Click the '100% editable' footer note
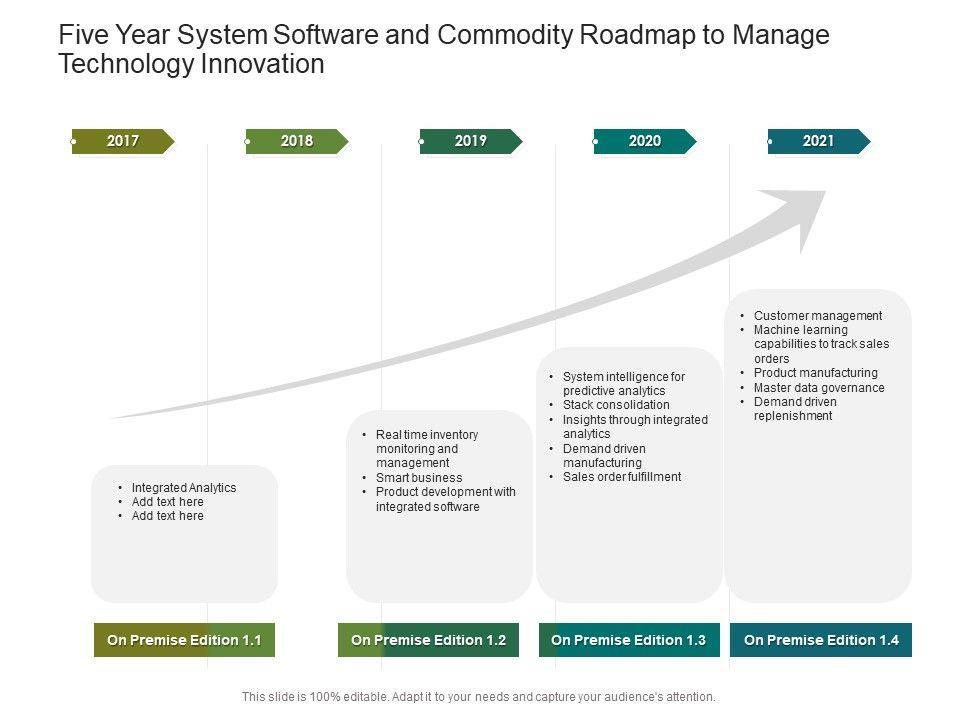This screenshot has width=960, height=720. (x=479, y=697)
